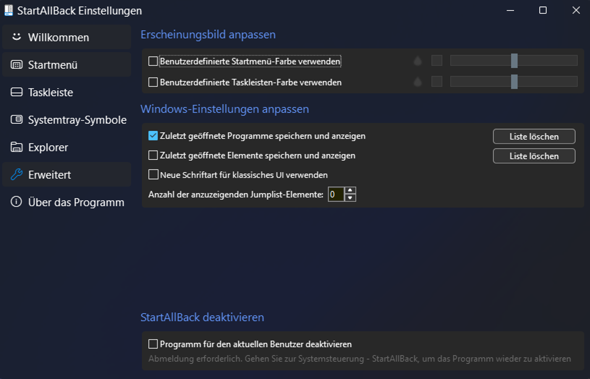The image size is (590, 379).
Task: Click the Startmenü sidebar icon
Action: 16,65
